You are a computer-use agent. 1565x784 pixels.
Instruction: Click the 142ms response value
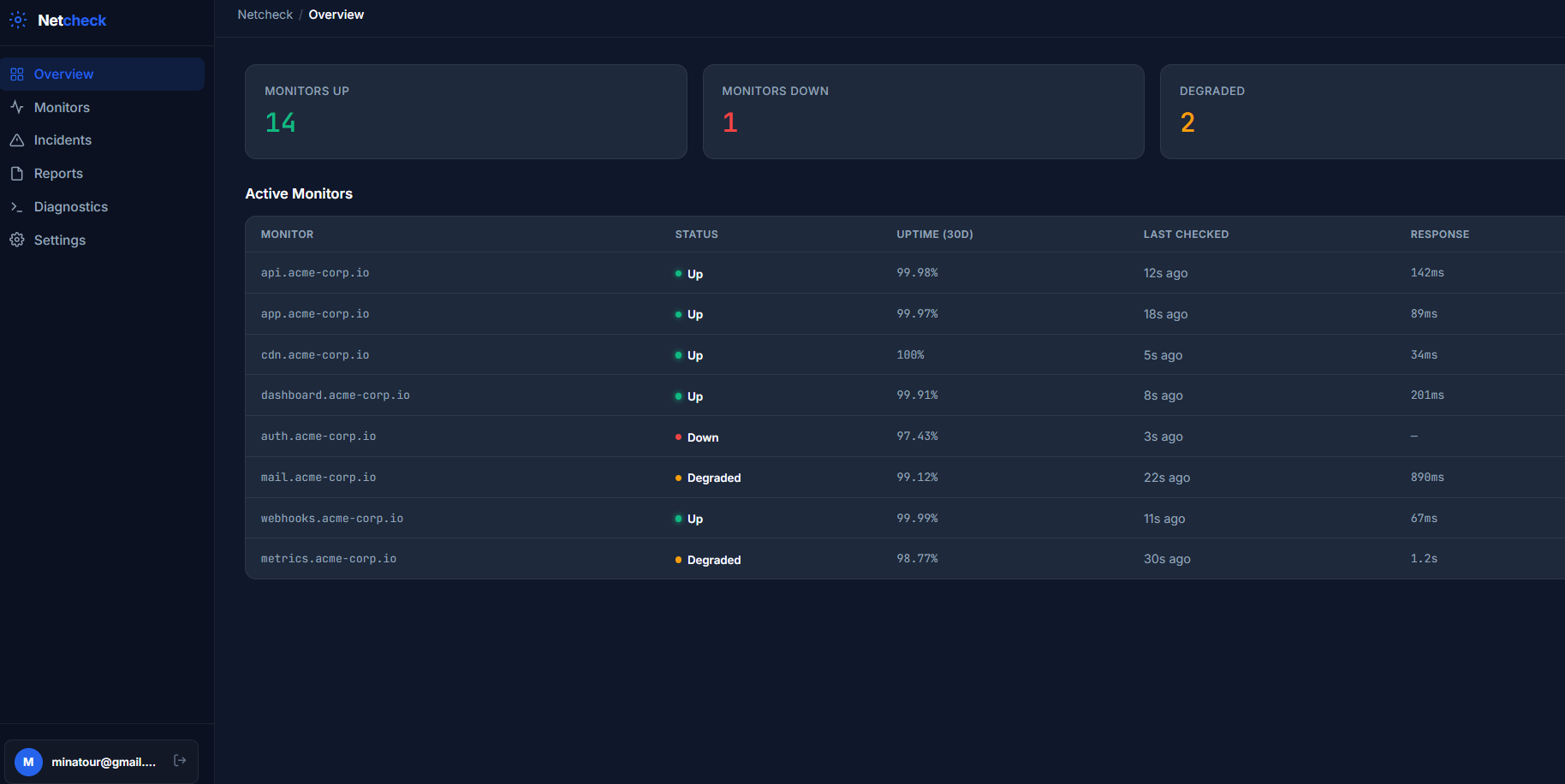coord(1427,273)
